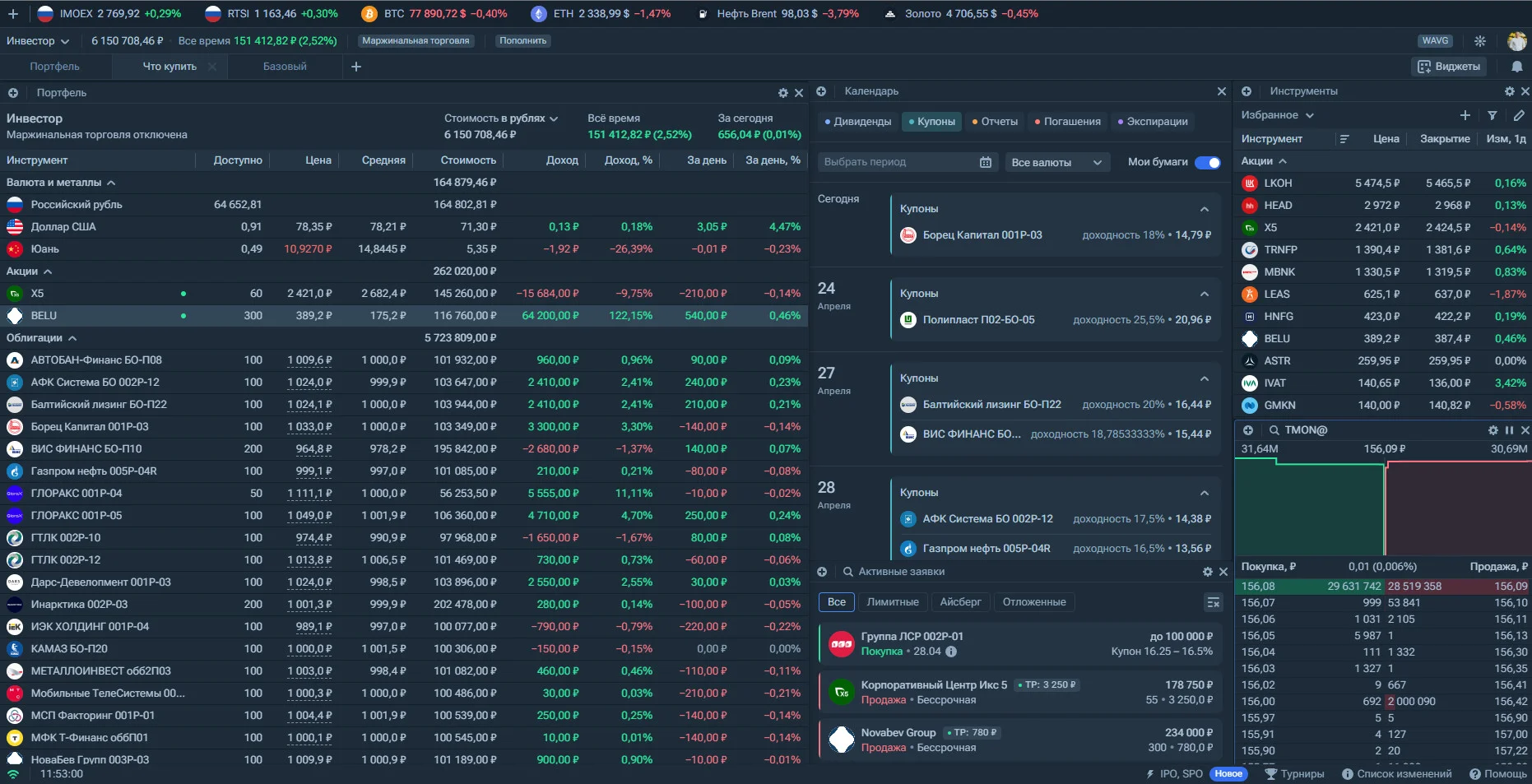The height and width of the screenshot is (784, 1532).
Task: Click the sort icon beside Инструмент column
Action: pos(1344,139)
